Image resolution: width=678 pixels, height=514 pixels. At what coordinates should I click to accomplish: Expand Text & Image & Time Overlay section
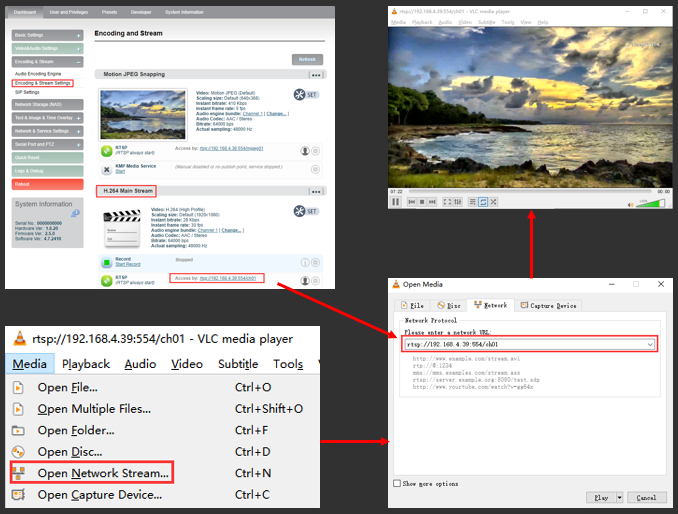[48, 118]
